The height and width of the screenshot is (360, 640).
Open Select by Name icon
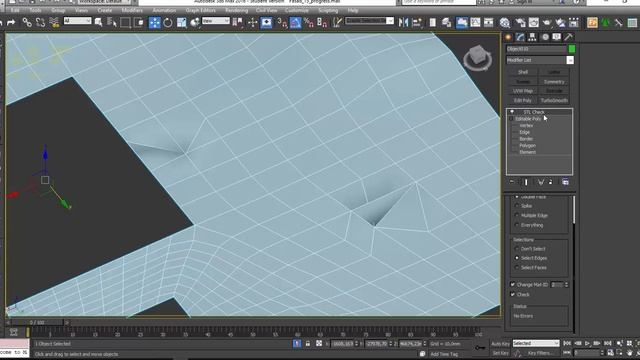pyautogui.click(x=112, y=22)
